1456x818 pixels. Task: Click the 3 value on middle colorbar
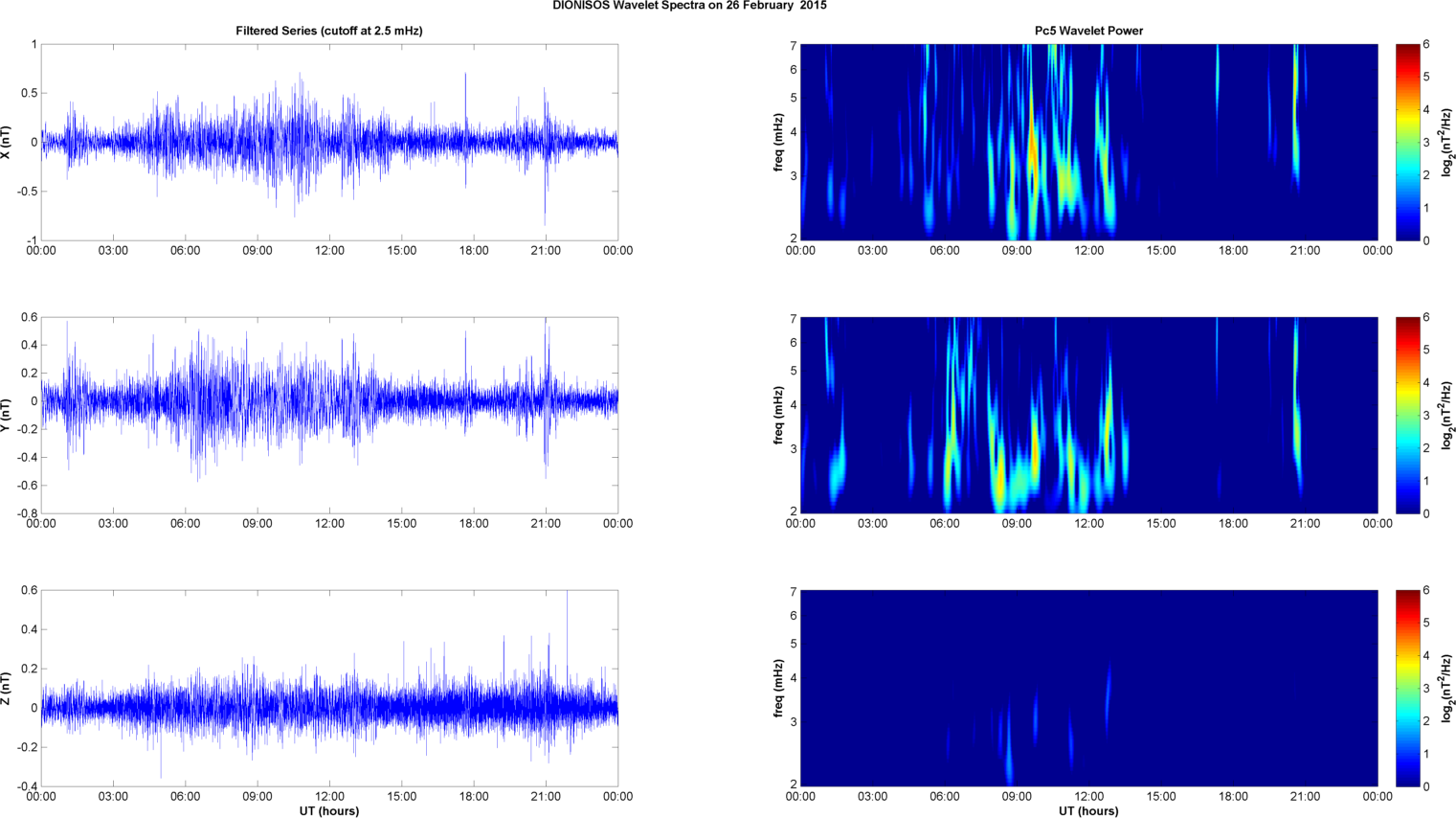[x=1426, y=416]
